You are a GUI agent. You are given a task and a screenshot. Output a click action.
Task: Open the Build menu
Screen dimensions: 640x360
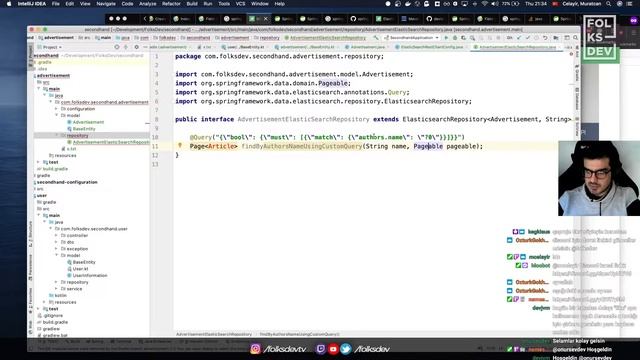[x=192, y=4]
